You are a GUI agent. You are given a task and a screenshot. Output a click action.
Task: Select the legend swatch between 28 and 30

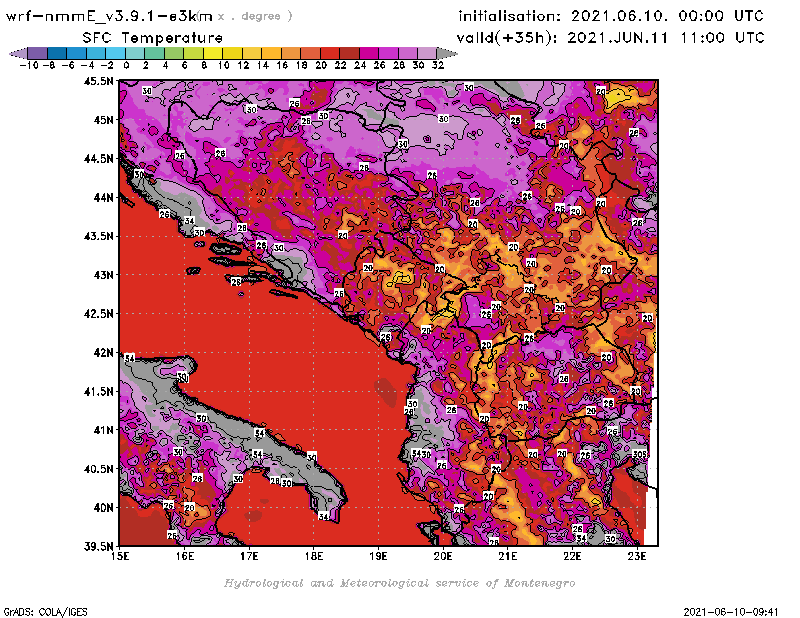[407, 53]
